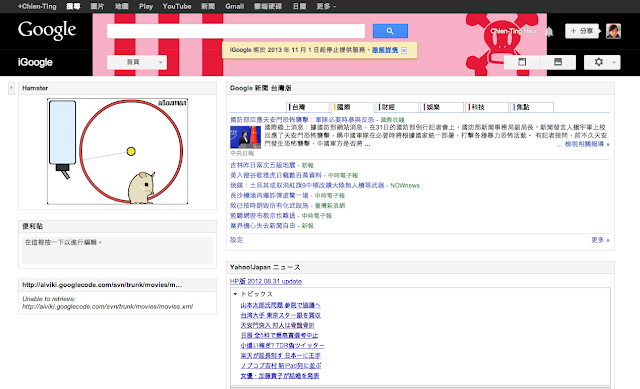Click the Hamster gadget title
Viewport: 640px width, 389px height.
coord(35,88)
